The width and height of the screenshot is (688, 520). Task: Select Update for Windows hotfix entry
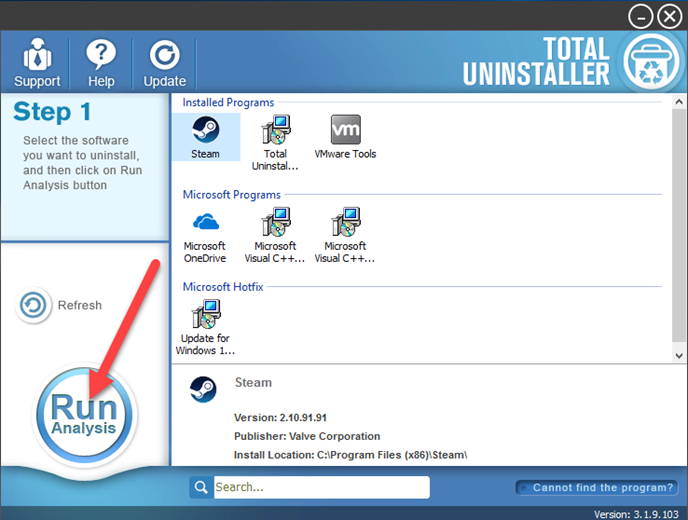click(205, 327)
